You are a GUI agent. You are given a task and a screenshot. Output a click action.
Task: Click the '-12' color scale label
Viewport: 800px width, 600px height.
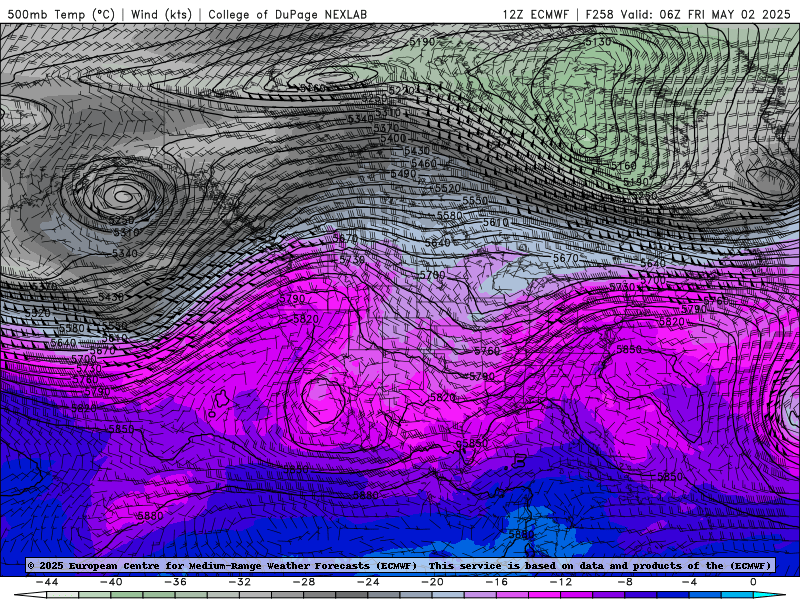point(561,582)
